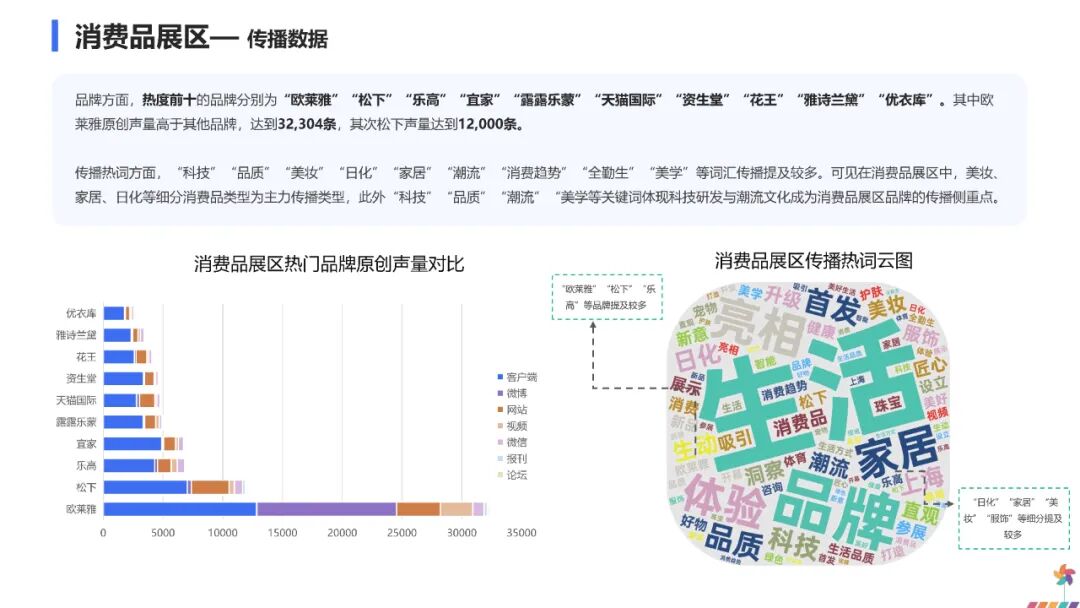Click the 花王 axis label
This screenshot has height=608, width=1080.
pyautogui.click(x=86, y=357)
